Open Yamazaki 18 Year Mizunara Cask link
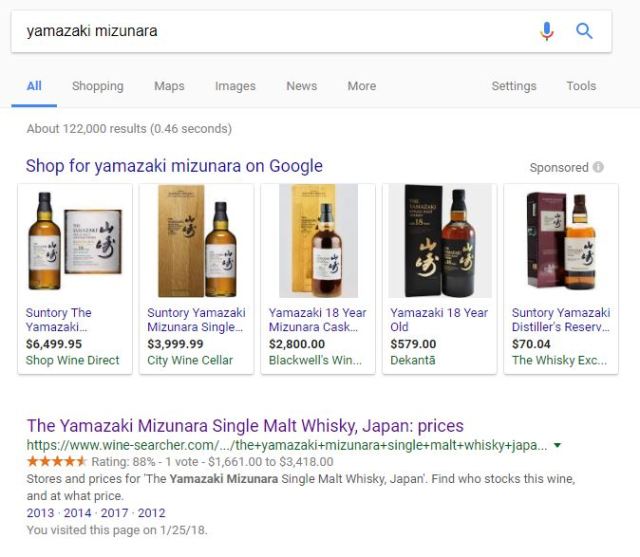Image resolution: width=640 pixels, height=557 pixels. [x=318, y=320]
